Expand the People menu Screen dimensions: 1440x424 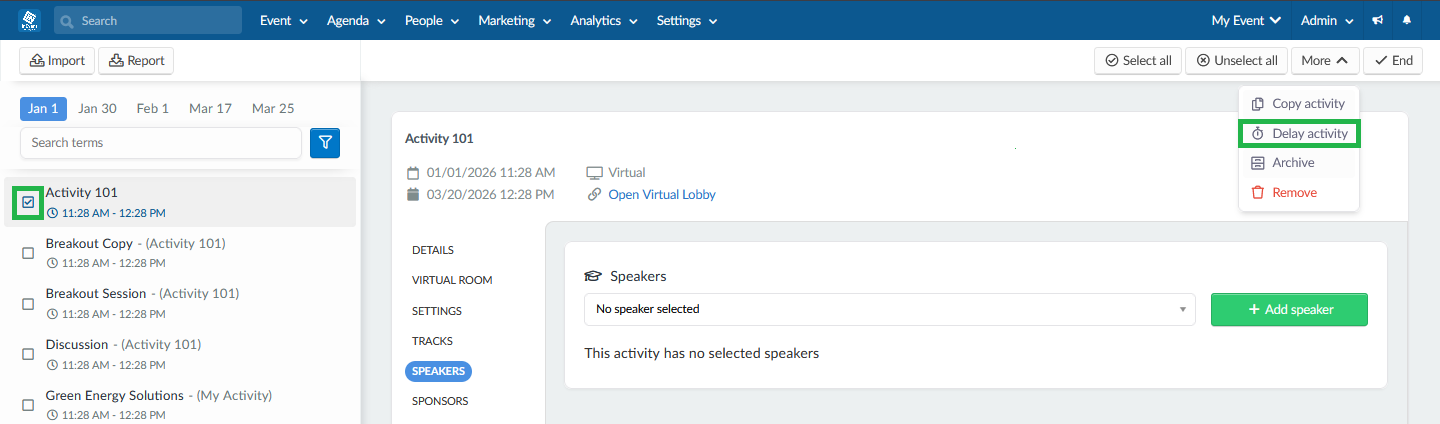click(432, 20)
